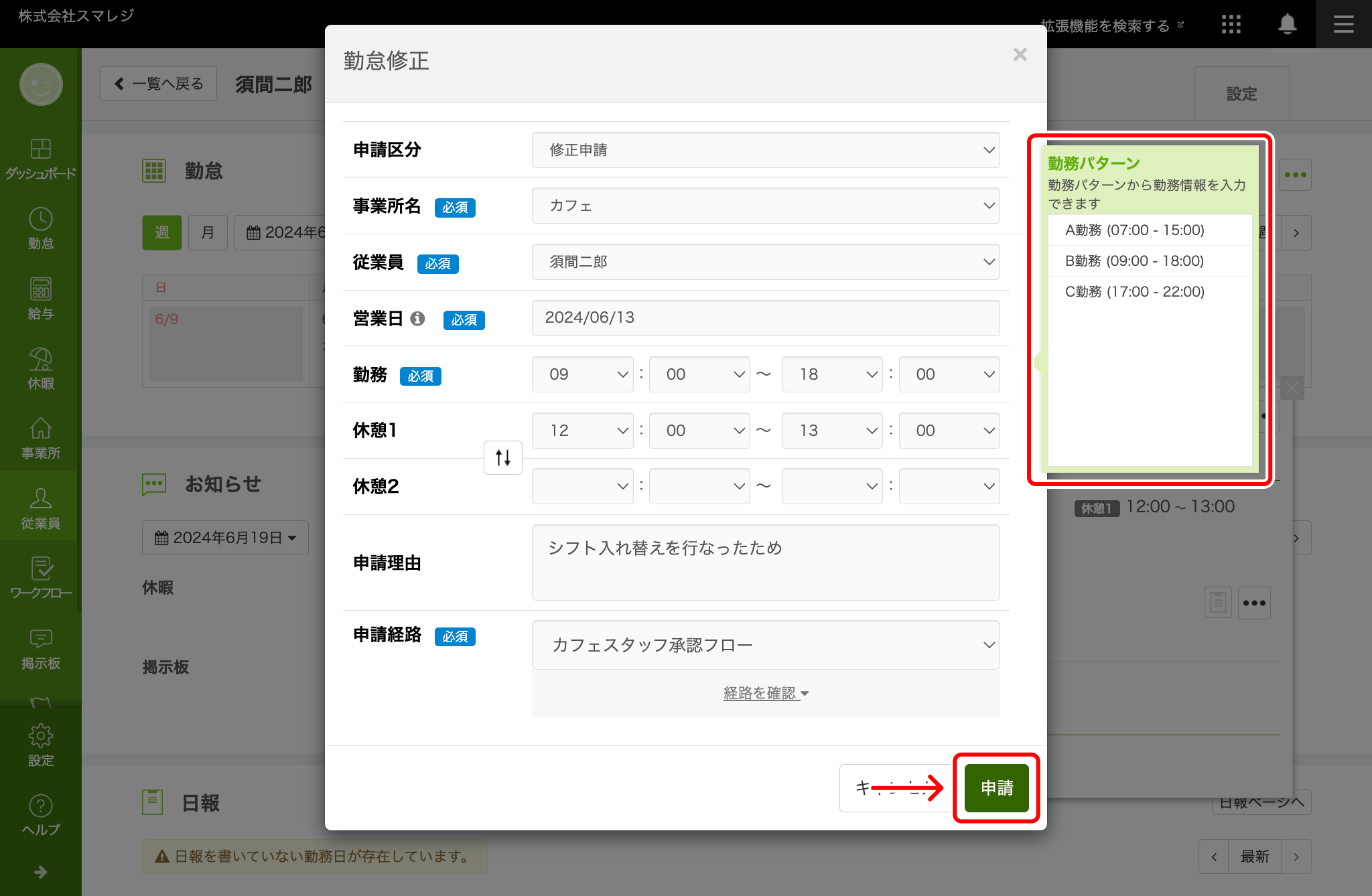Select B勤務 work pattern from the panel

pos(1134,260)
